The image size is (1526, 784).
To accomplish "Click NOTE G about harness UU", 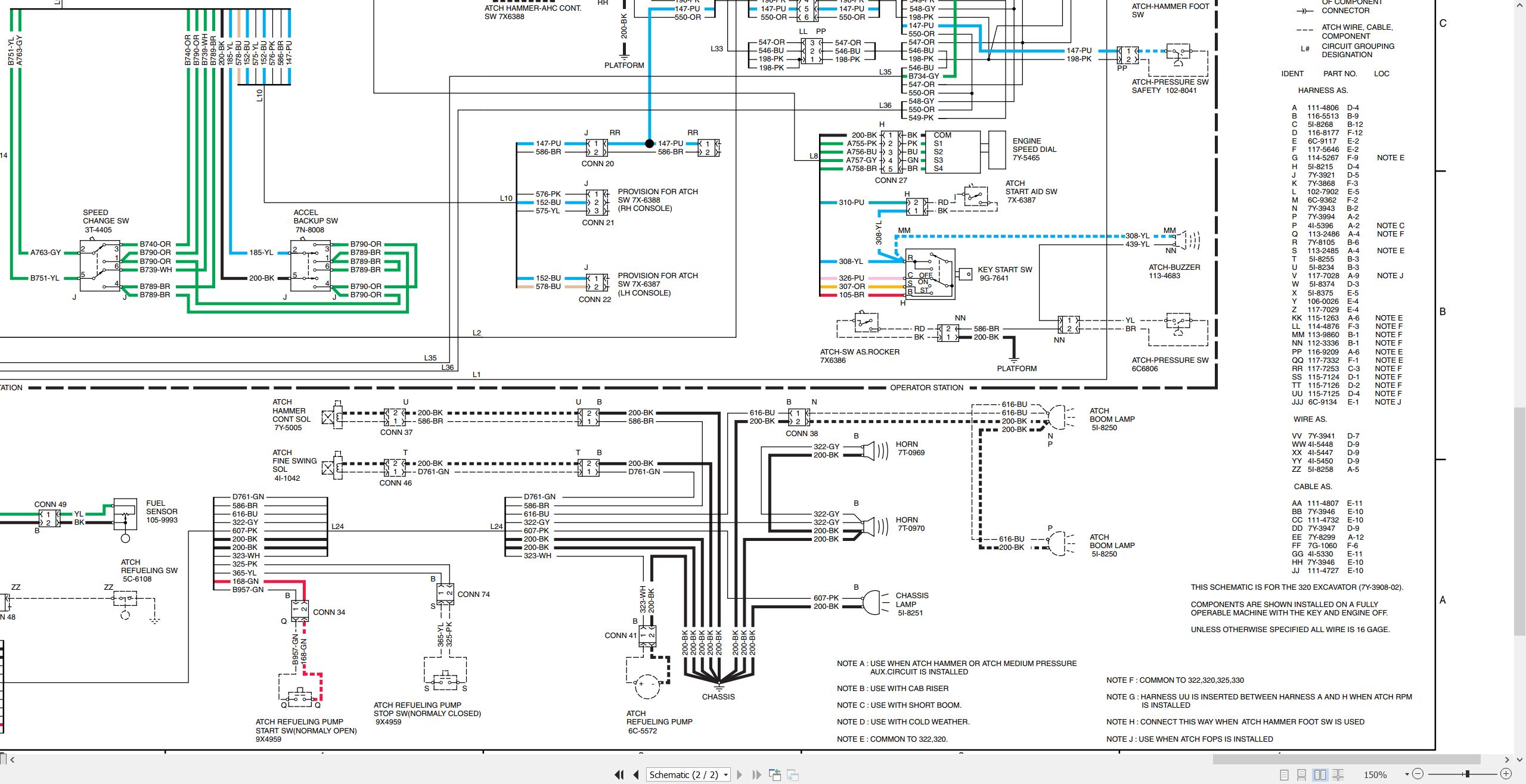I will click(1259, 701).
